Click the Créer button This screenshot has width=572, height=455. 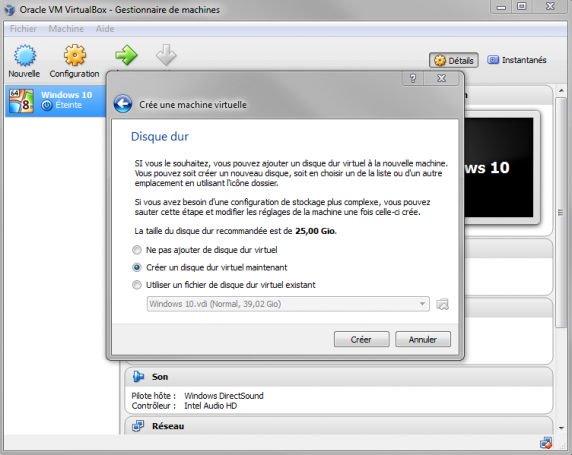point(362,339)
